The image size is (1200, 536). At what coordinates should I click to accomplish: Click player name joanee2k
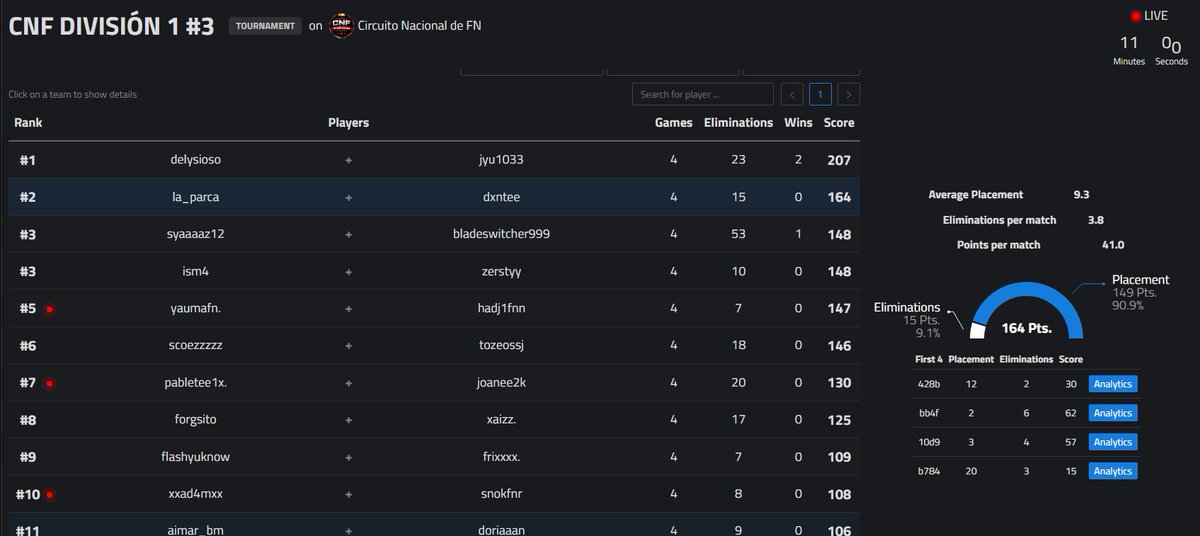coord(501,382)
